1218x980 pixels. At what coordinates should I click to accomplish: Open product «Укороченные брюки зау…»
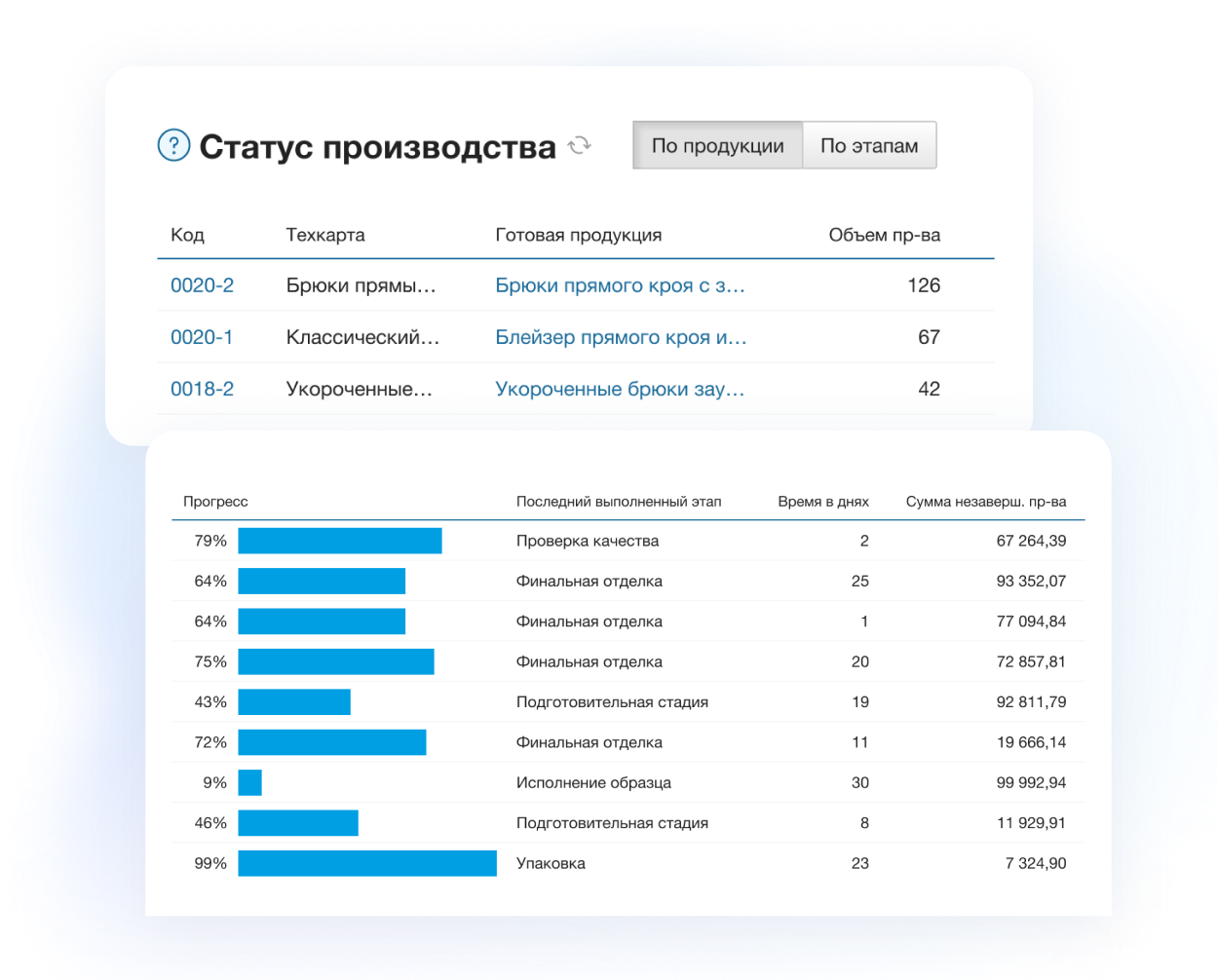pos(620,389)
